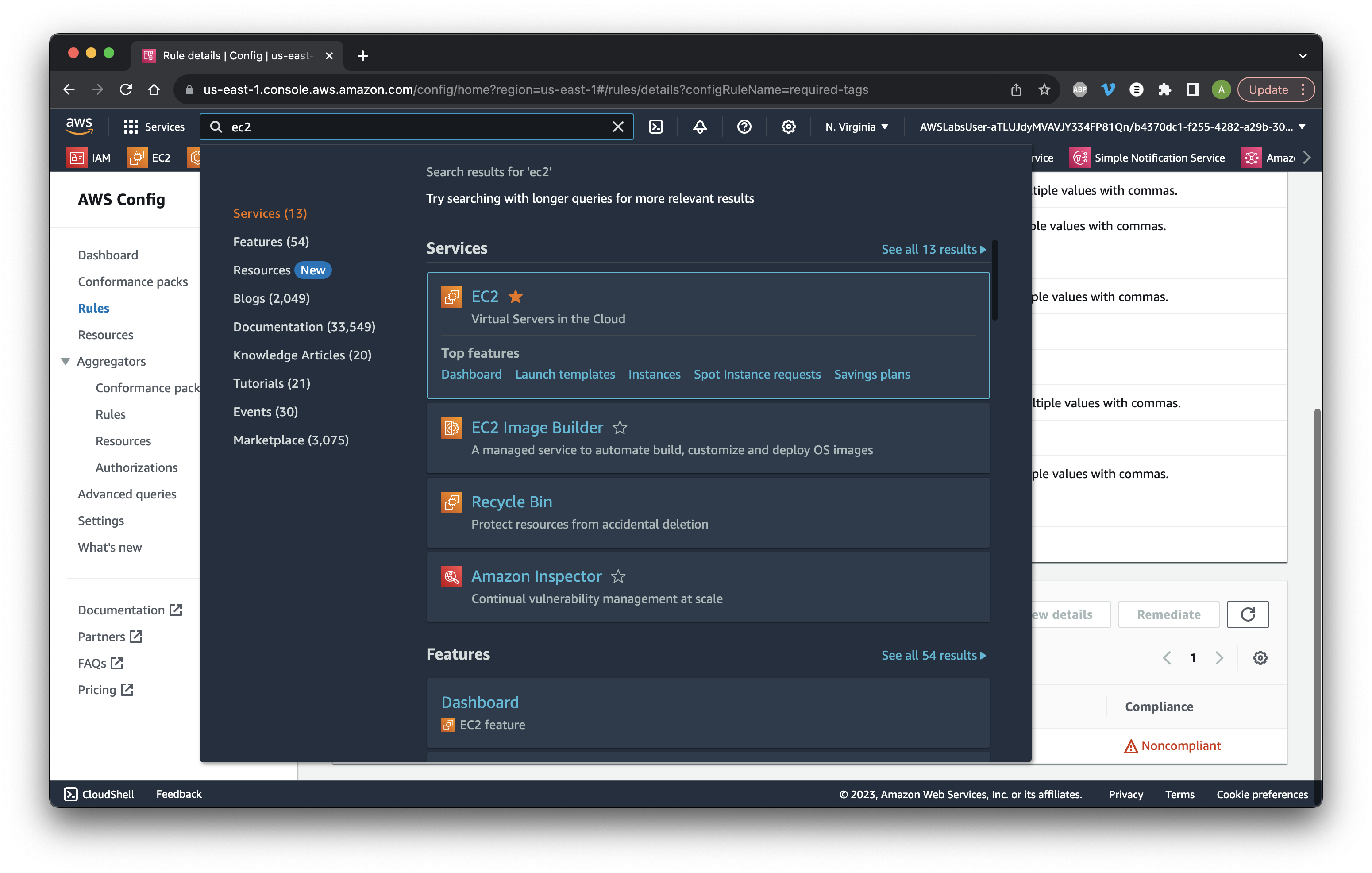The image size is (1372, 873).
Task: Open Dashboard in AWS Config sidebar
Action: (x=108, y=255)
